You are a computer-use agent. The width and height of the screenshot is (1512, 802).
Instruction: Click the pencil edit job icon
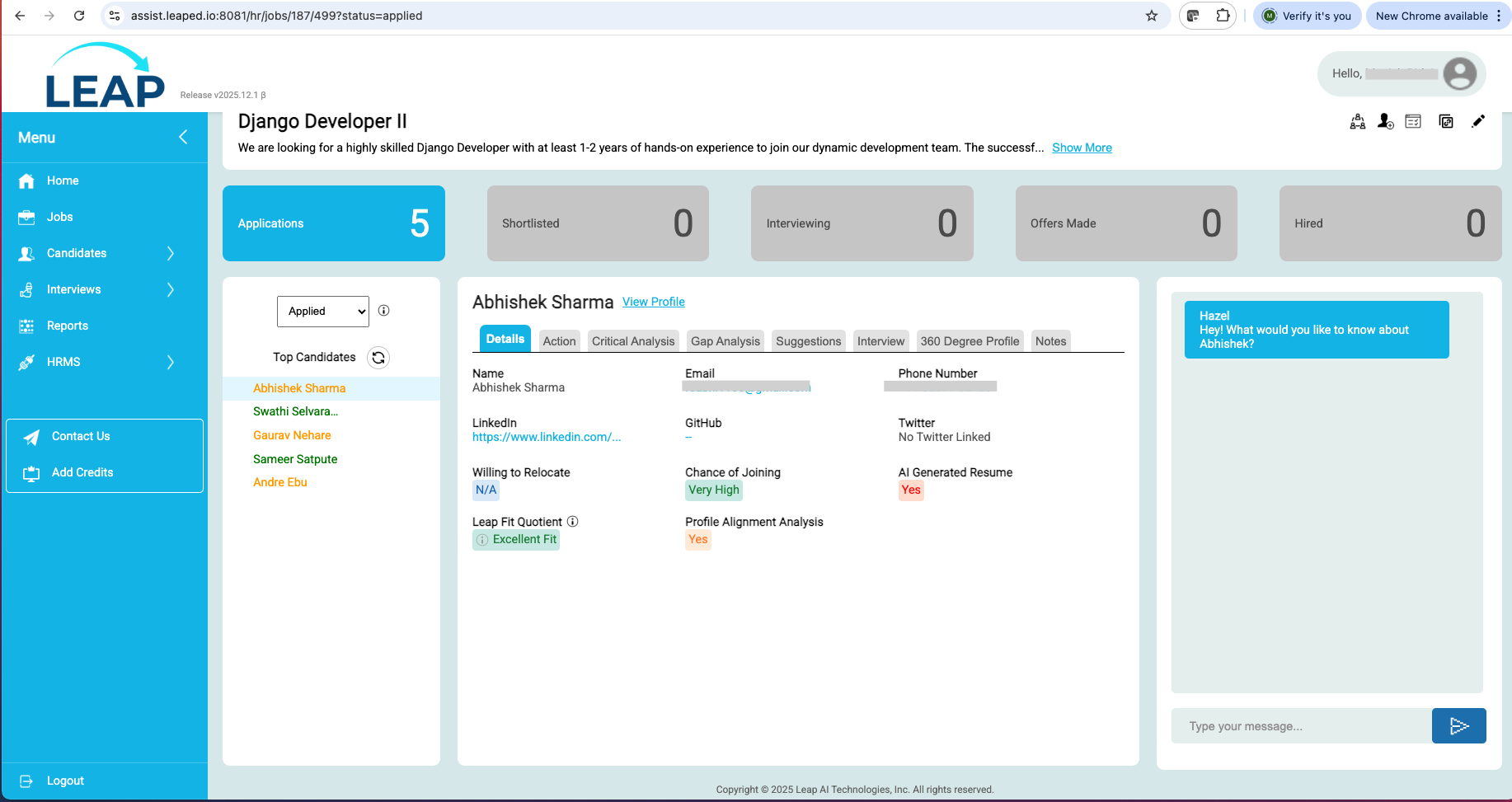pos(1478,121)
